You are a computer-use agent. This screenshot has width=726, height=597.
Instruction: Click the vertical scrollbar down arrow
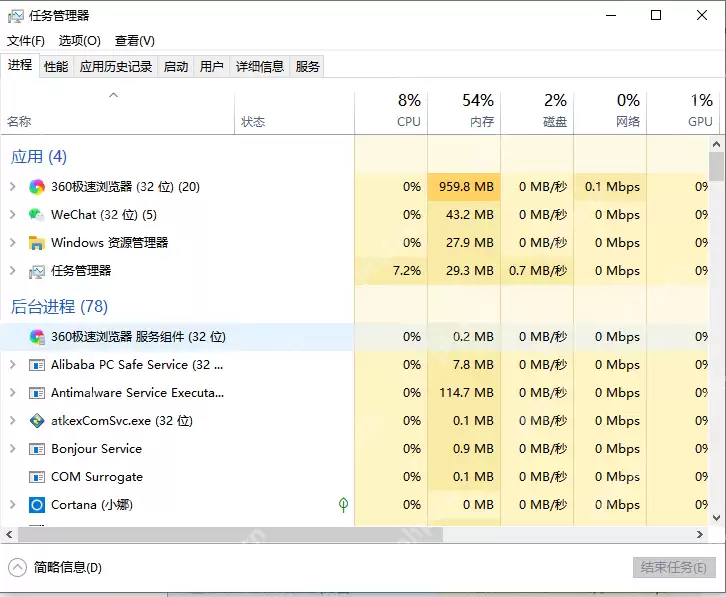point(716,518)
